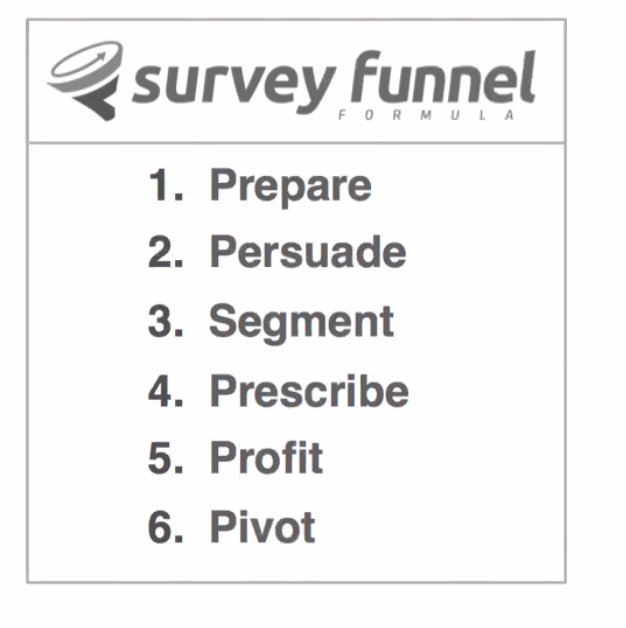Screen dimensions: 626x628
Task: Click the "funnel" word in the logo
Action: (443, 77)
